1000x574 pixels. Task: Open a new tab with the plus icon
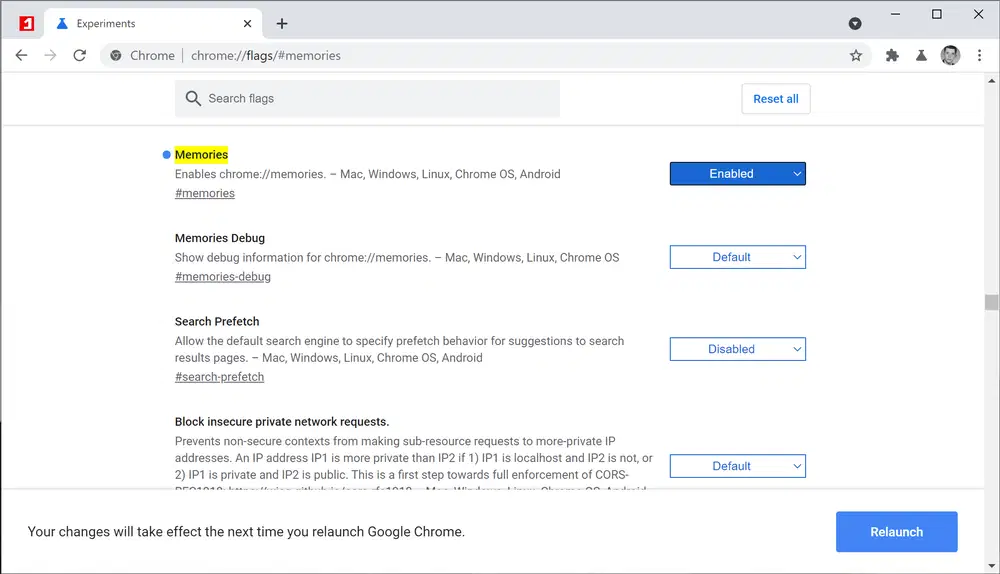click(282, 23)
